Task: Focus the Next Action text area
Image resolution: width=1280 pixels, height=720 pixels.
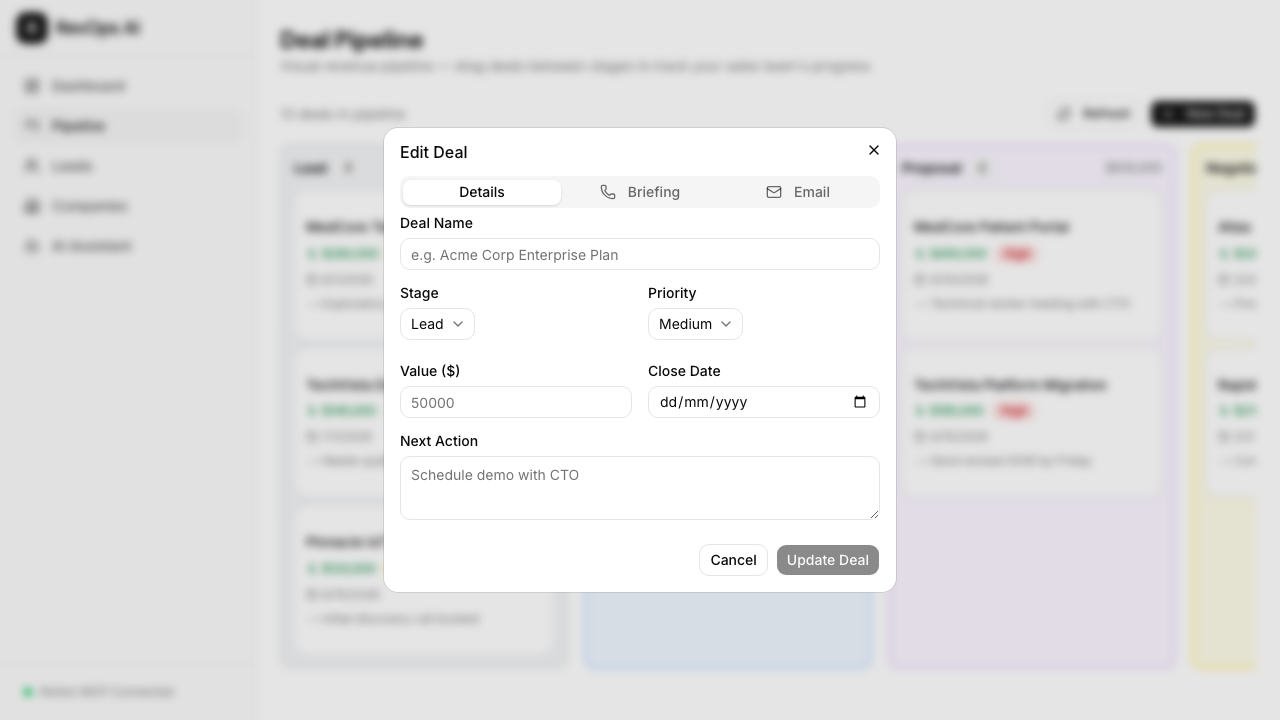Action: pyautogui.click(x=640, y=488)
